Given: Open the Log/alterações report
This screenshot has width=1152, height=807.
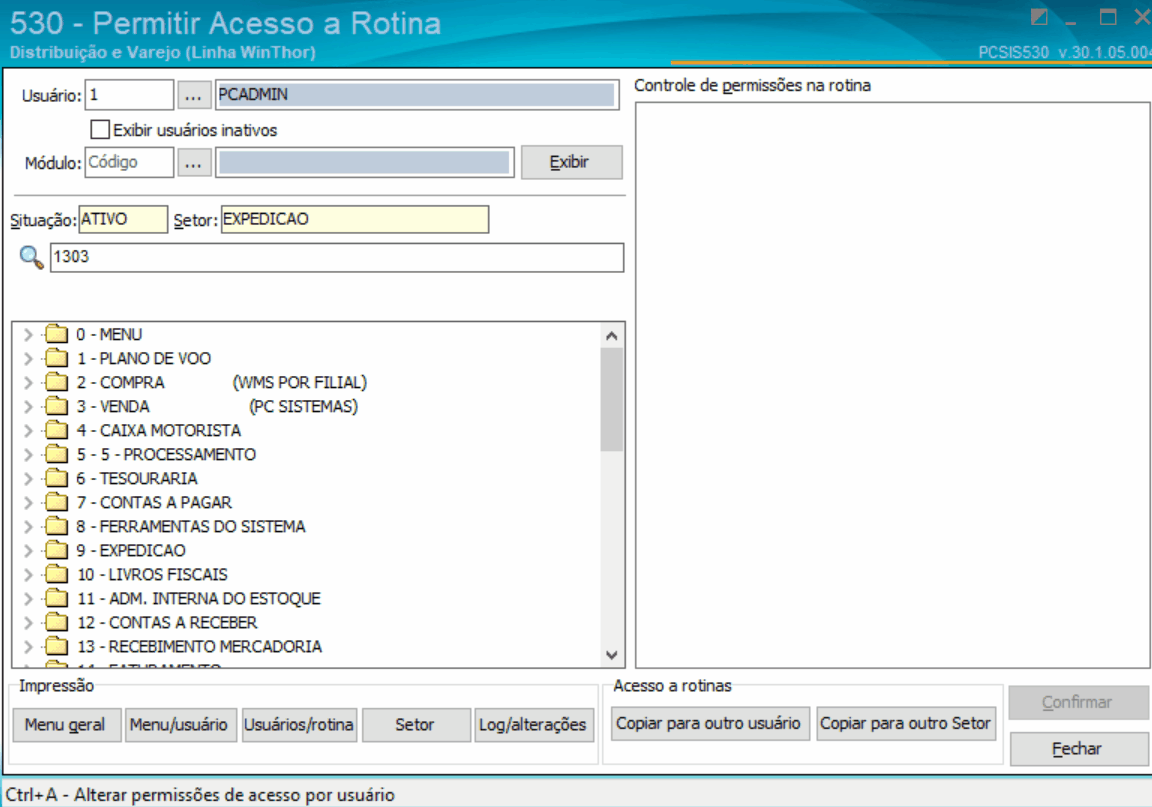Looking at the screenshot, I should click(534, 725).
